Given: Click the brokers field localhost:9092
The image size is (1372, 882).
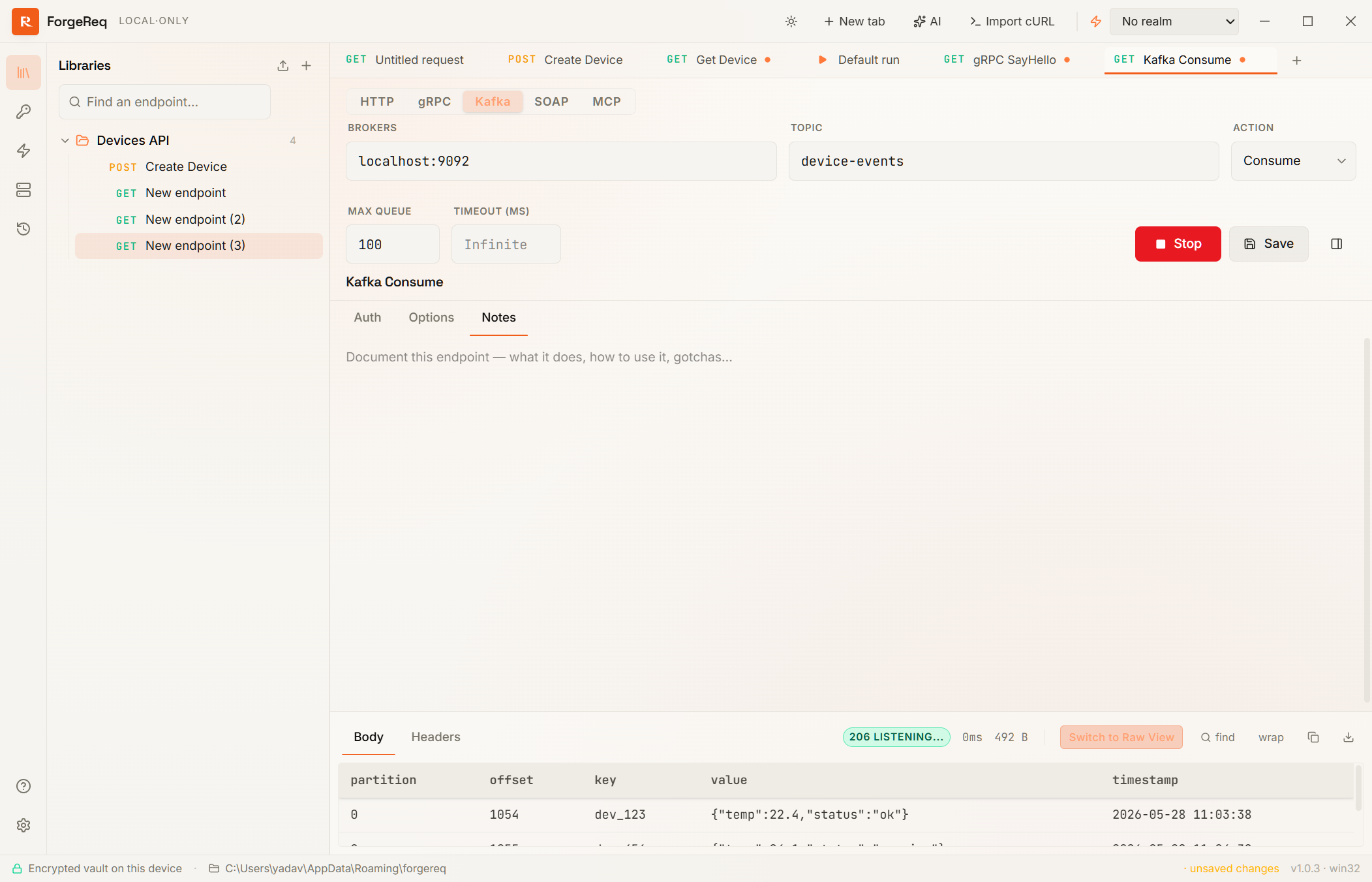Looking at the screenshot, I should pyautogui.click(x=561, y=161).
